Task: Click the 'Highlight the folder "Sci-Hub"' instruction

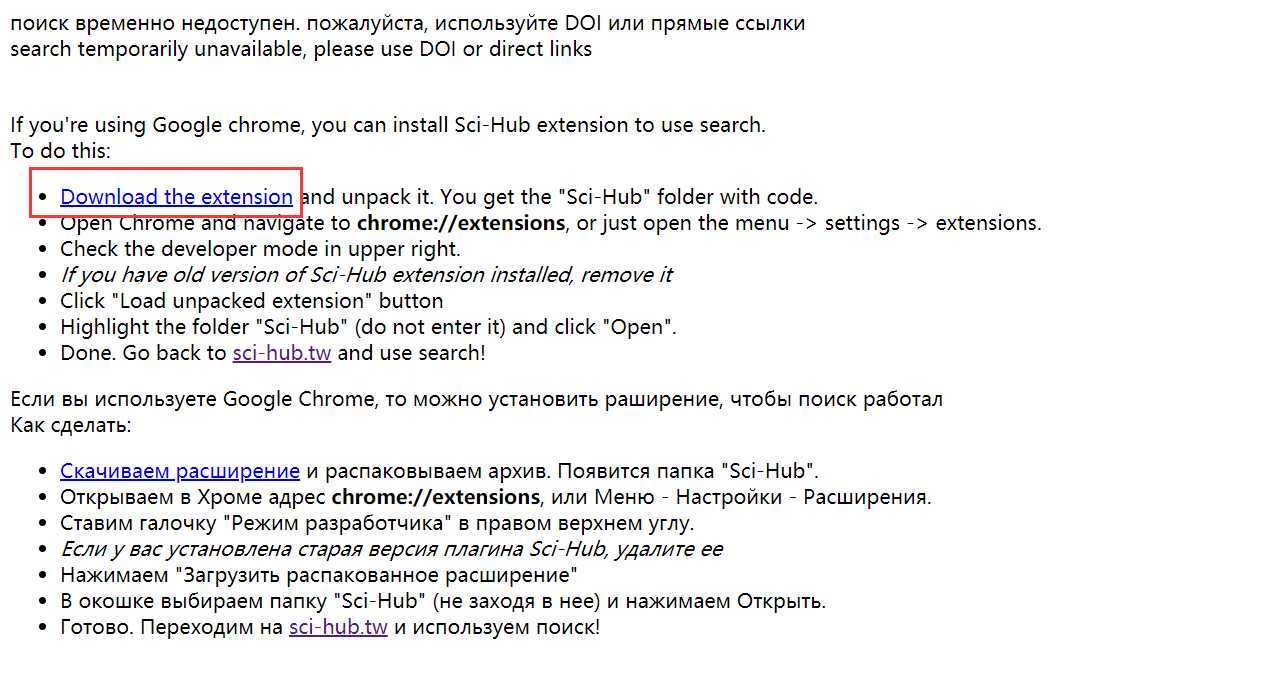Action: pos(369,327)
